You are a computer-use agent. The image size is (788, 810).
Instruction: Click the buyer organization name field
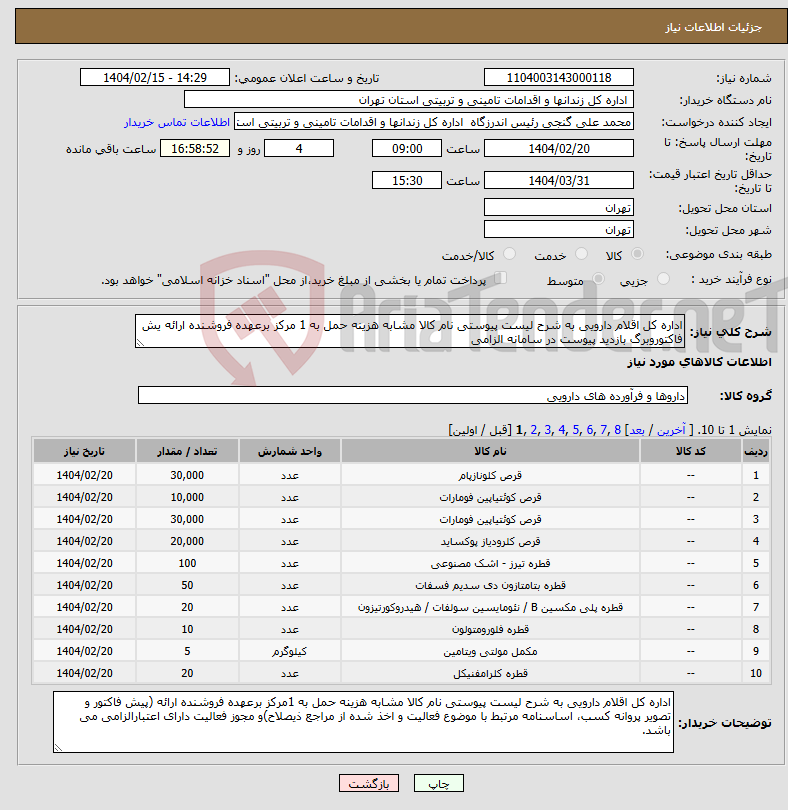coord(409,100)
